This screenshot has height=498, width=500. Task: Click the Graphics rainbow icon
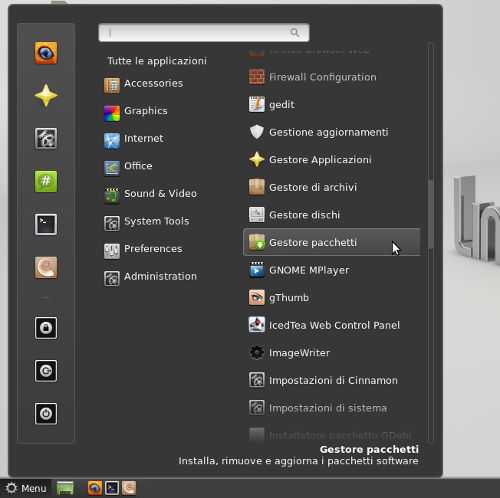point(112,113)
